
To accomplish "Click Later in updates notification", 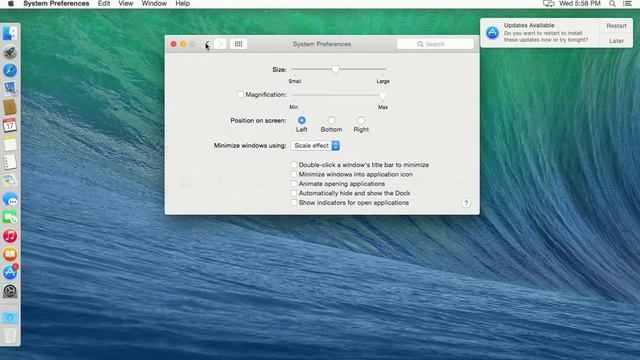I will [616, 41].
